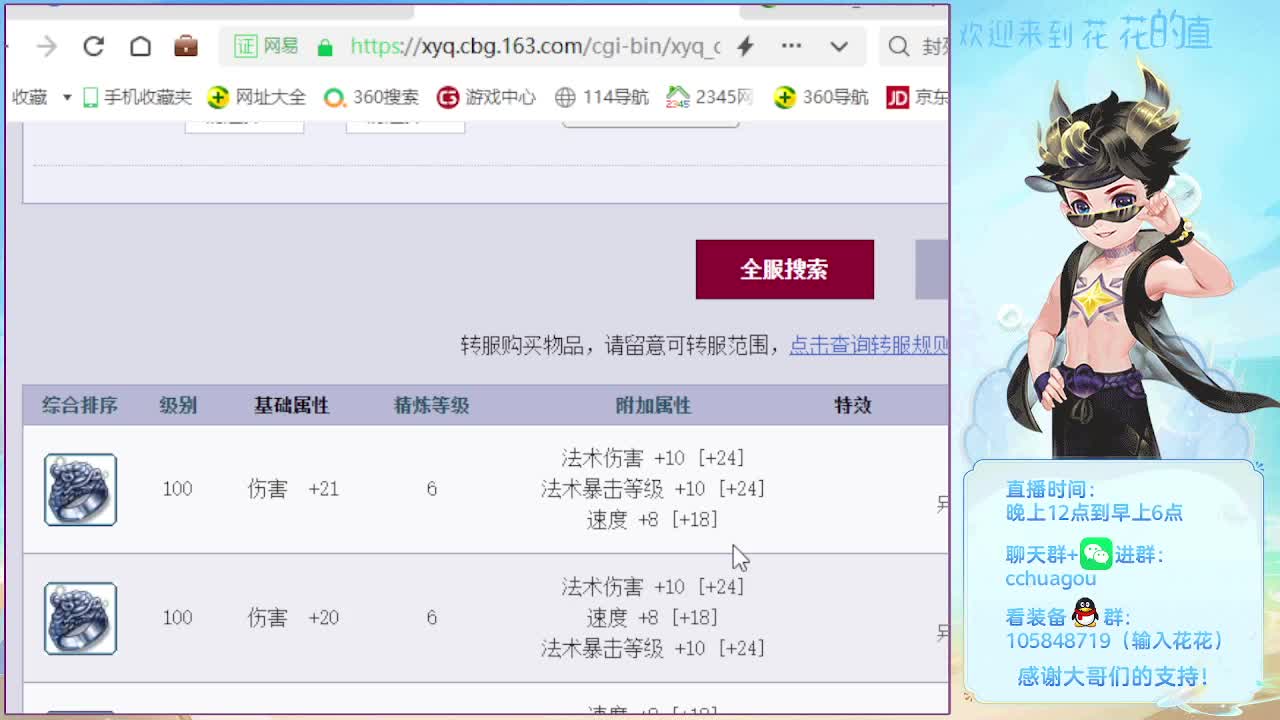This screenshot has height=720, width=1280.
Task: Click 法术伤害 +10 [+24] in first row
Action: (653, 458)
